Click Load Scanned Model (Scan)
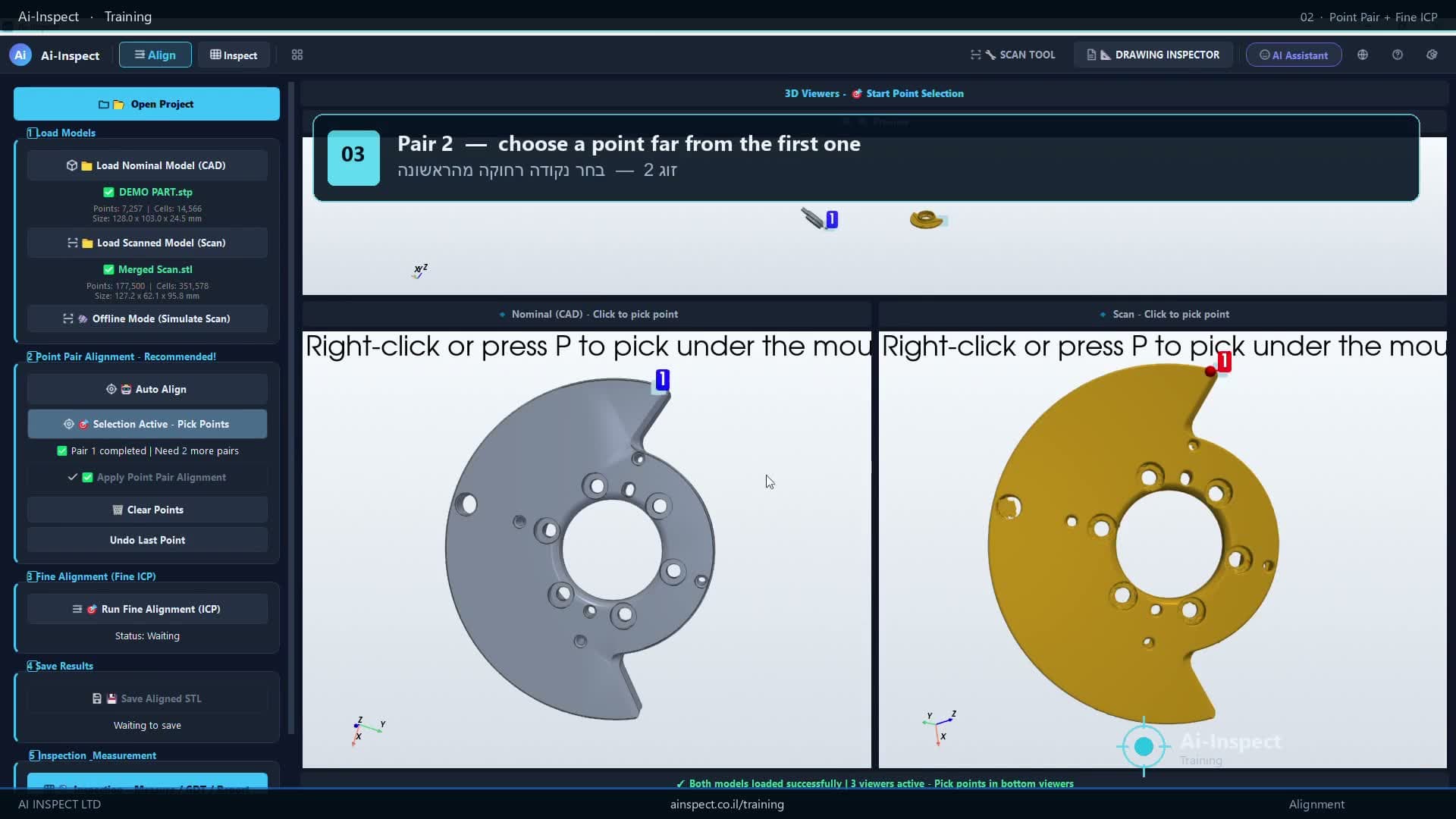 point(147,243)
